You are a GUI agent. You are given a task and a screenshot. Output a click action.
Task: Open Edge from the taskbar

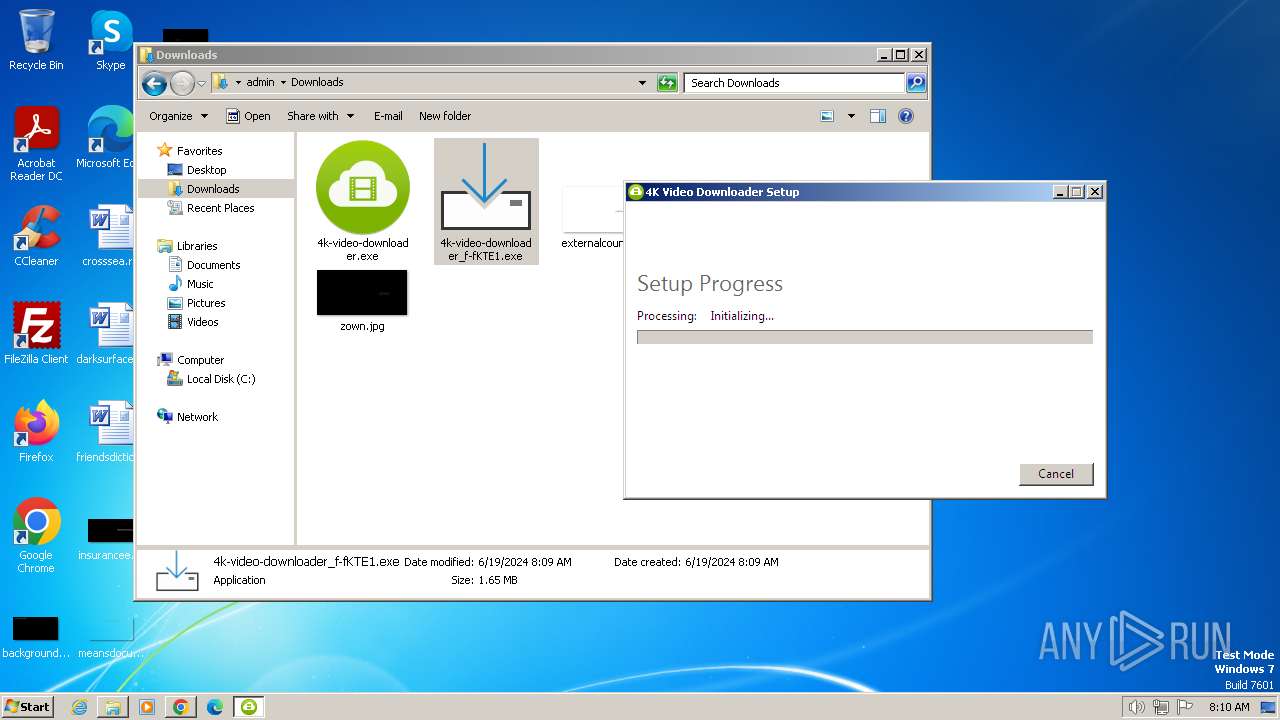coord(215,707)
